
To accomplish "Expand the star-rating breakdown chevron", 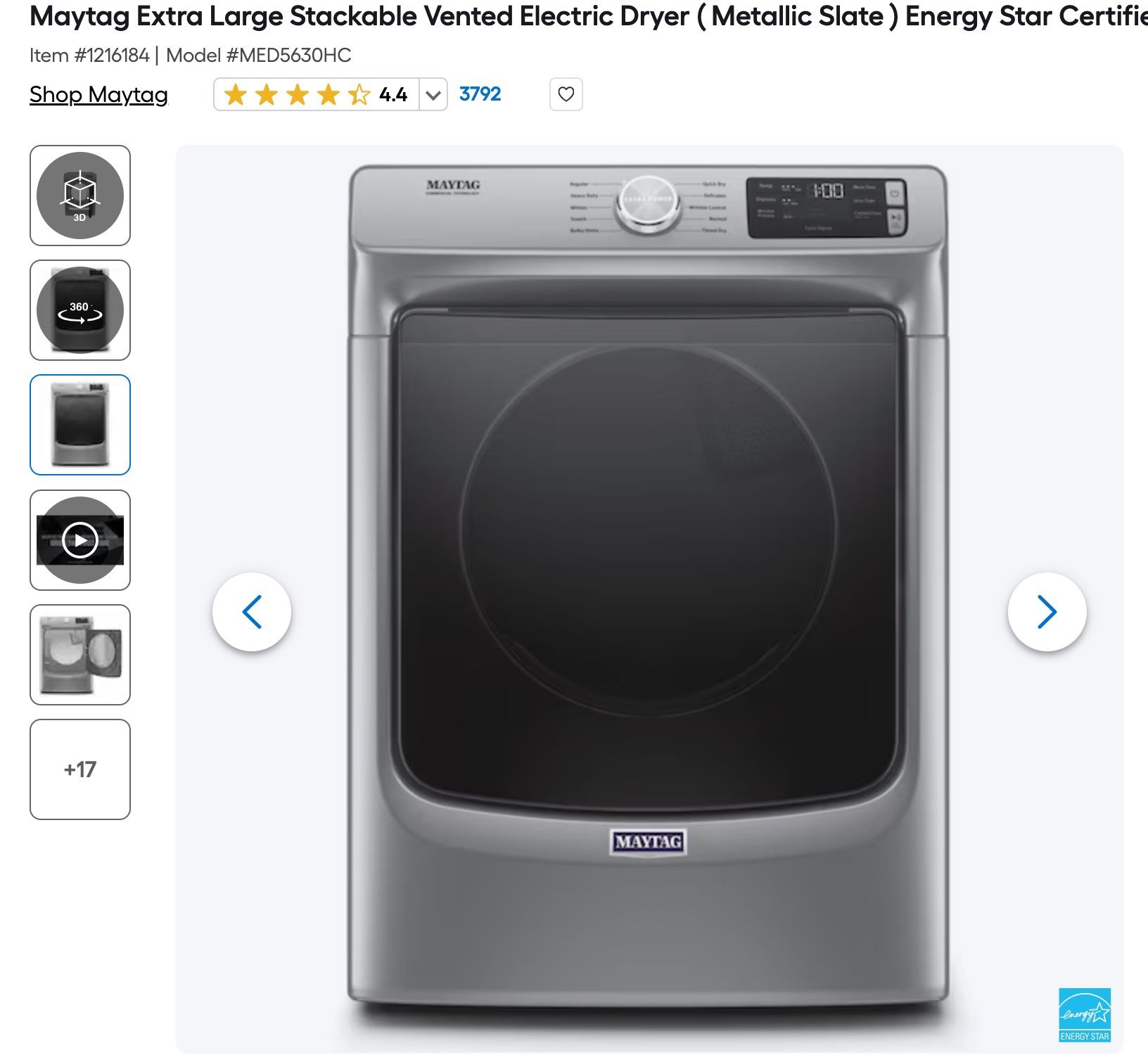I will pyautogui.click(x=433, y=94).
